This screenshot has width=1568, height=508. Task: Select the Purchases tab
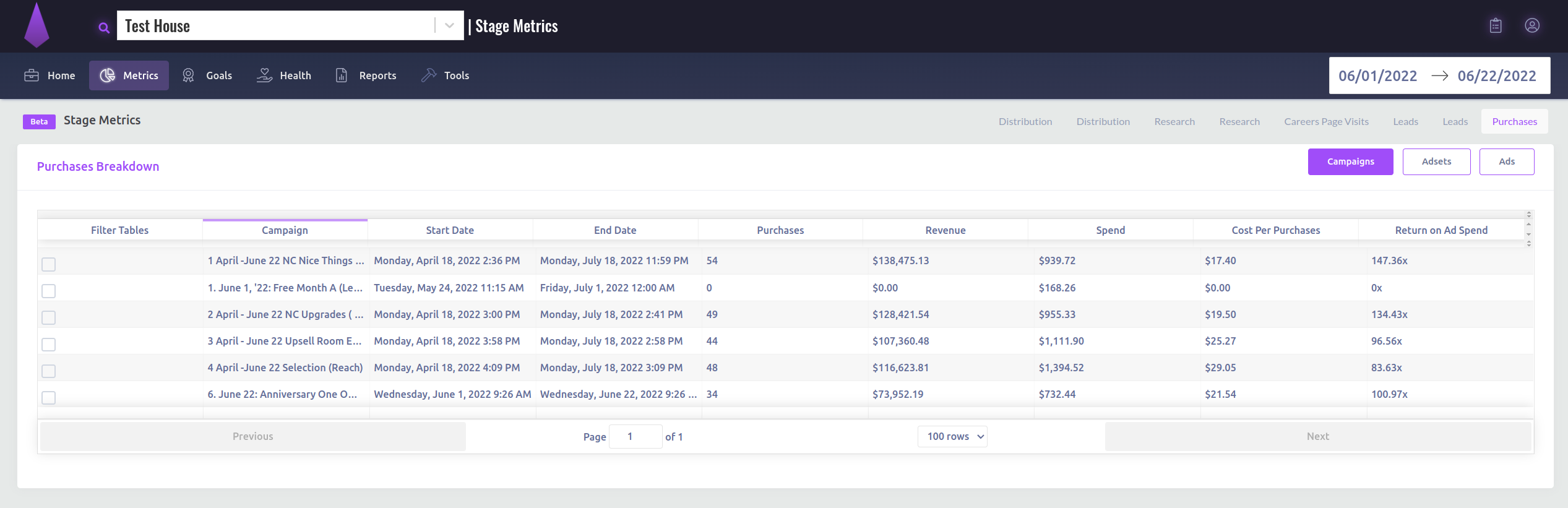click(x=1514, y=122)
